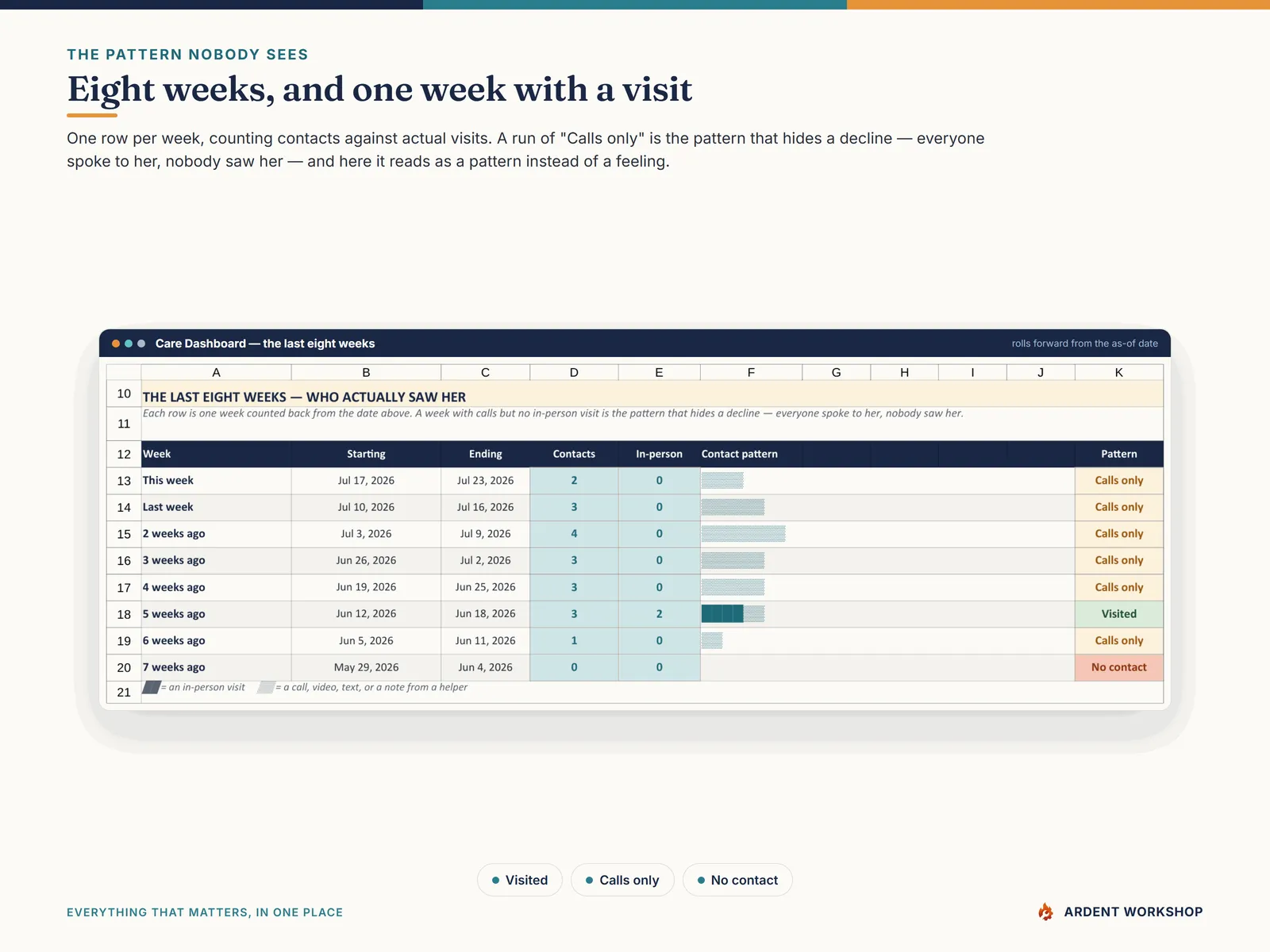
Task: Select the Visited legend pill
Action: pos(520,880)
